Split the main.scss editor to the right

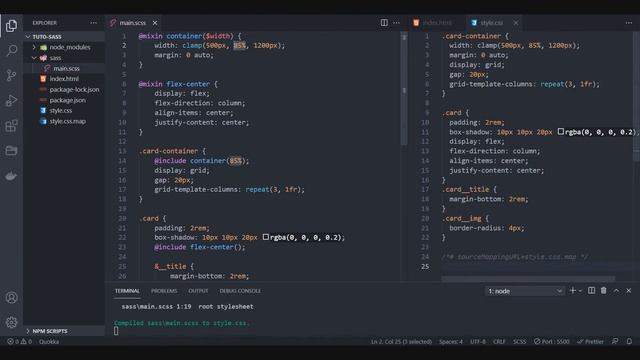pos(384,23)
